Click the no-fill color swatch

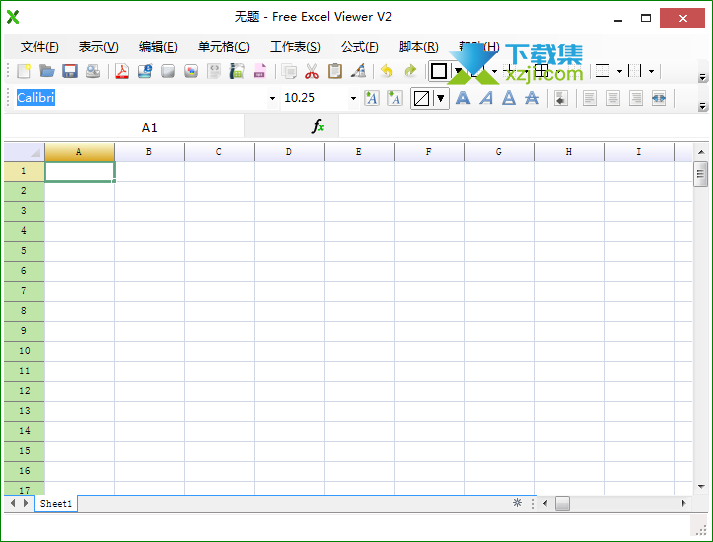[422, 98]
